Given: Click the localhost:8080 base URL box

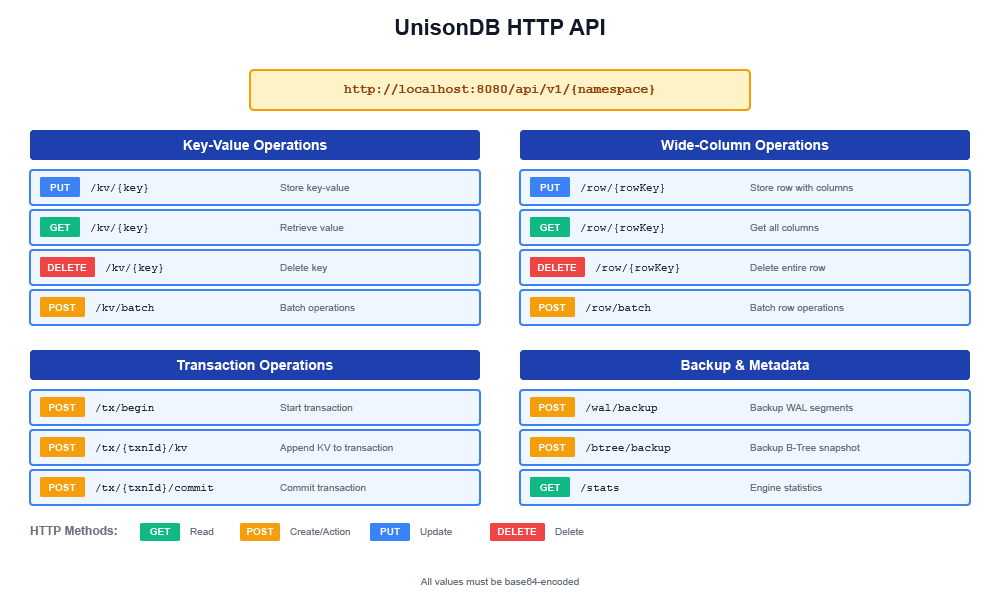Looking at the screenshot, I should pyautogui.click(x=500, y=89).
